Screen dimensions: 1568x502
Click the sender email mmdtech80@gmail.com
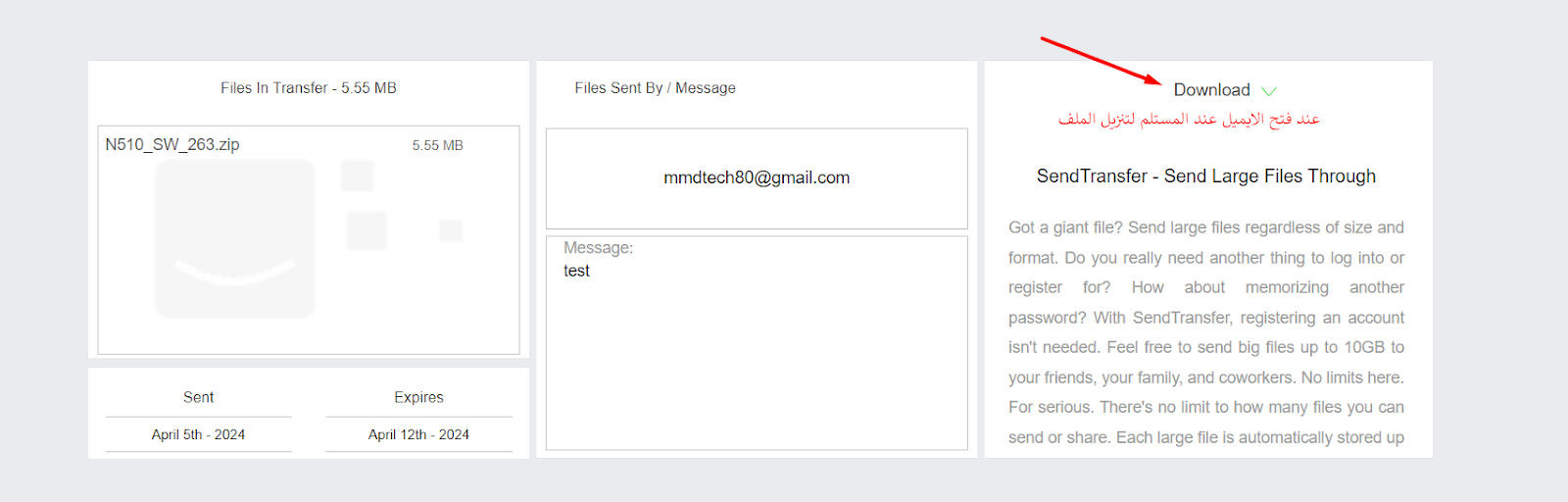click(757, 177)
